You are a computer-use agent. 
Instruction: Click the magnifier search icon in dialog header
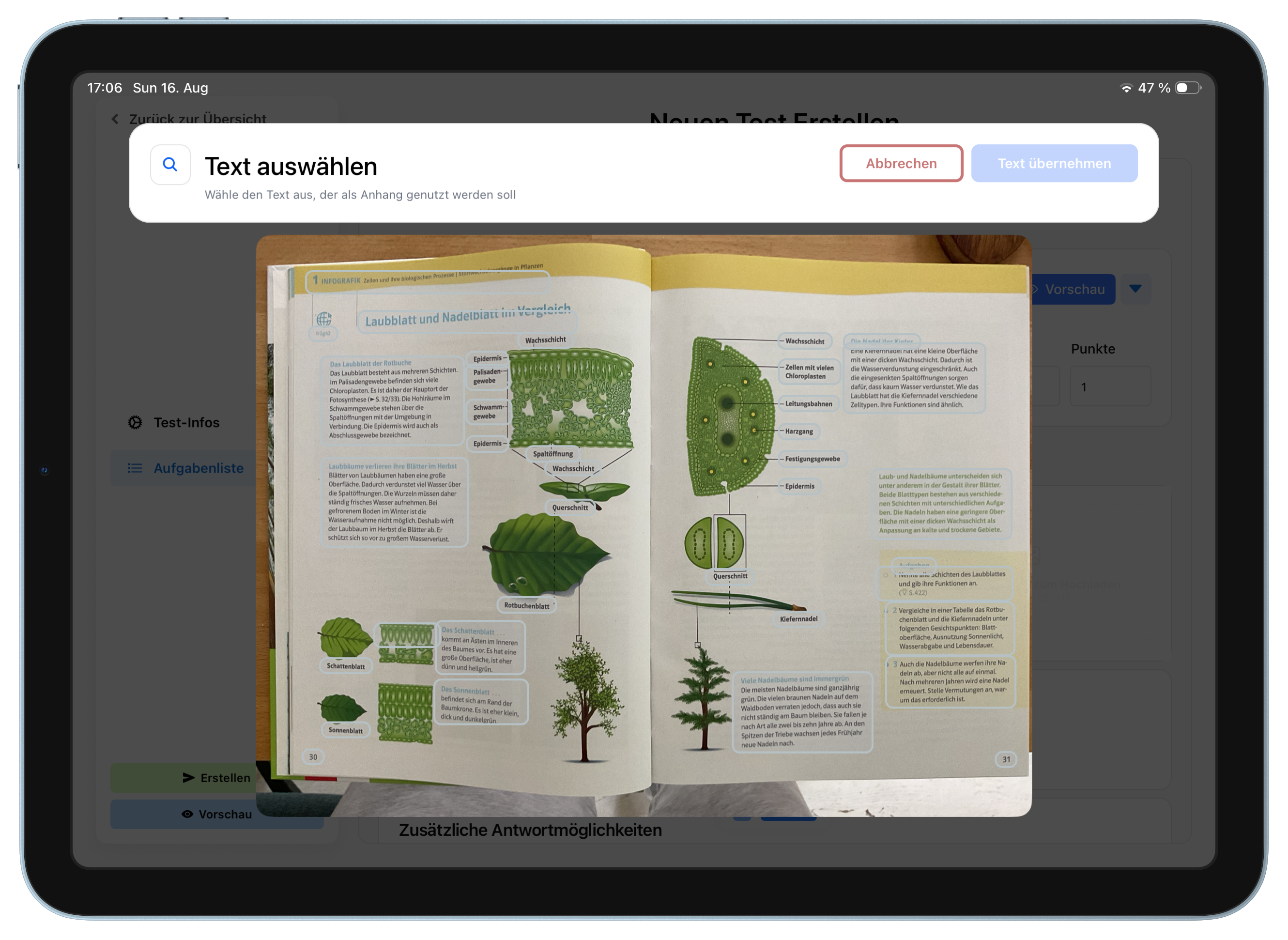[x=170, y=165]
